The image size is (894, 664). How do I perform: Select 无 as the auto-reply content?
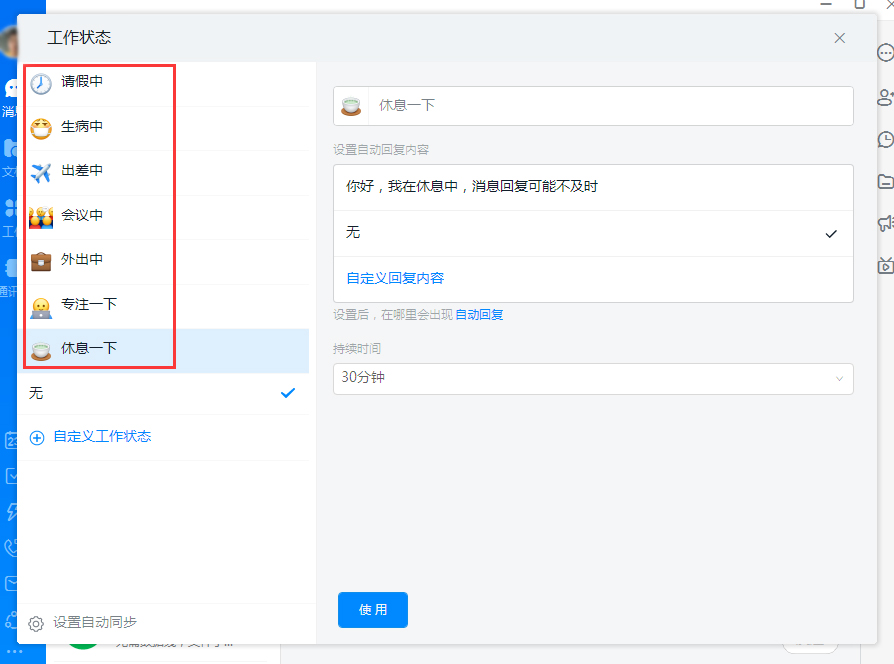tap(593, 232)
